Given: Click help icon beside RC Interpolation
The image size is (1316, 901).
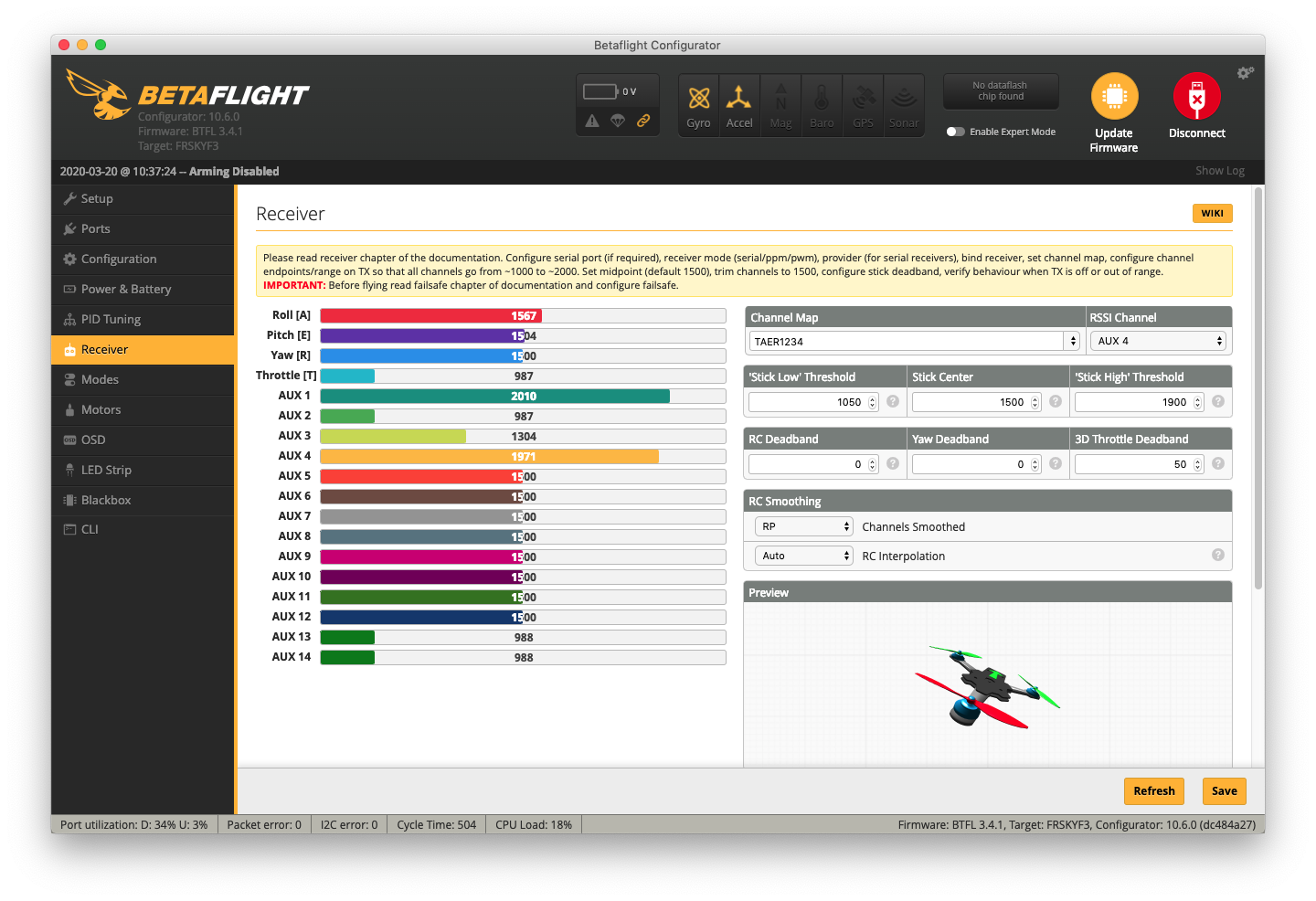Looking at the screenshot, I should 1218,555.
